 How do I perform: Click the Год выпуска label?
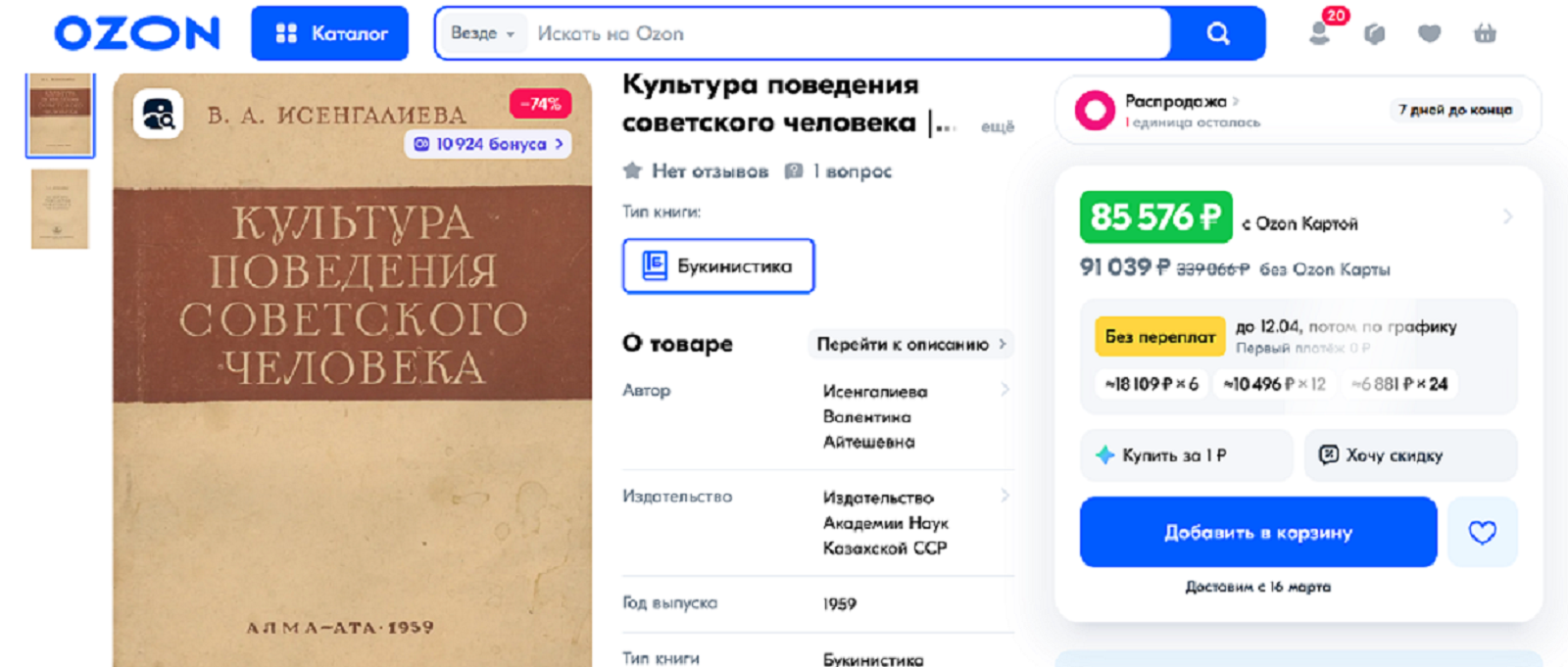click(670, 603)
